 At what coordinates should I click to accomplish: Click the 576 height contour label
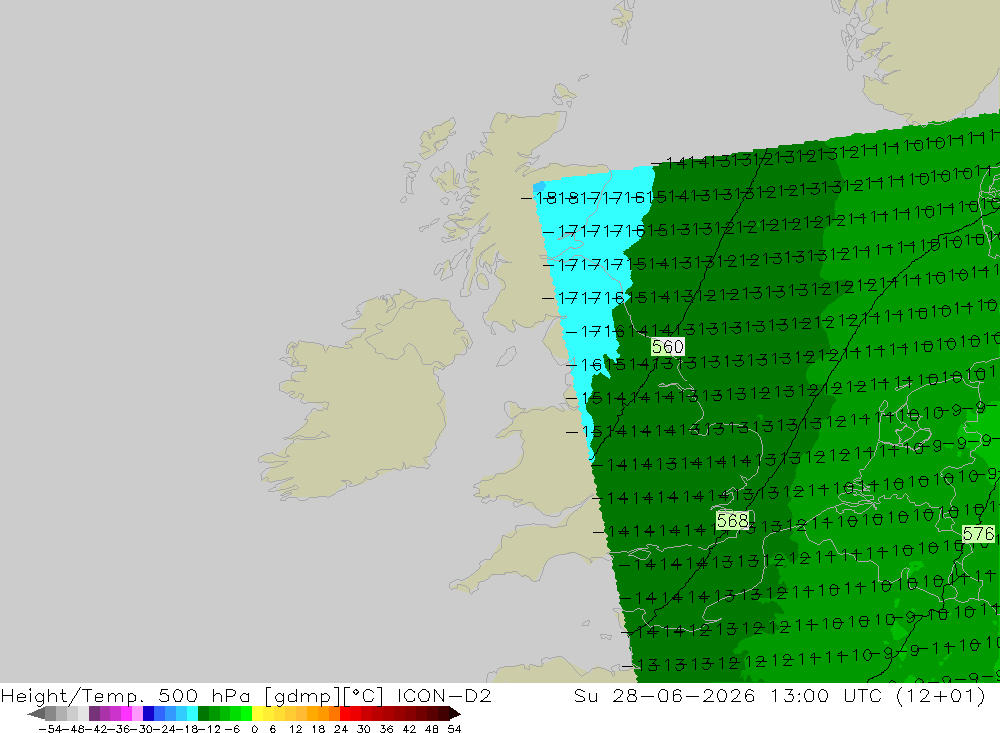978,533
